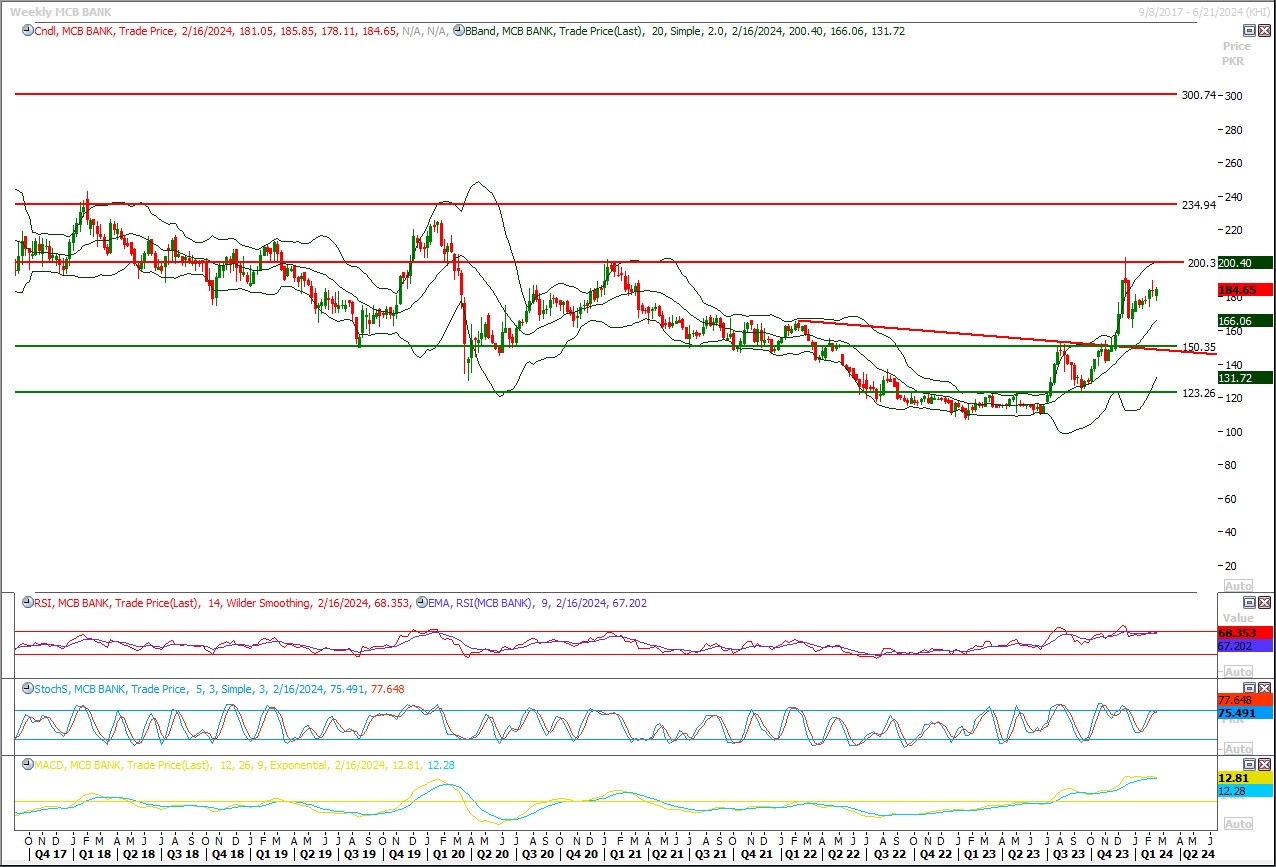The height and width of the screenshot is (867, 1276).
Task: Click the MACD legend icon
Action: pos(27,765)
